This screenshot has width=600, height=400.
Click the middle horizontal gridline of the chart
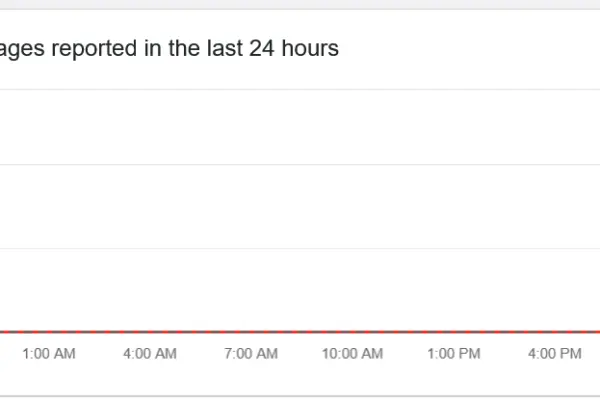(300, 164)
